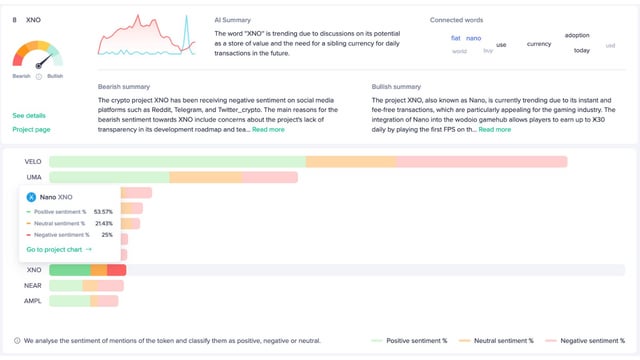
Task: Click the VELO green positive bar segment
Action: click(x=178, y=162)
